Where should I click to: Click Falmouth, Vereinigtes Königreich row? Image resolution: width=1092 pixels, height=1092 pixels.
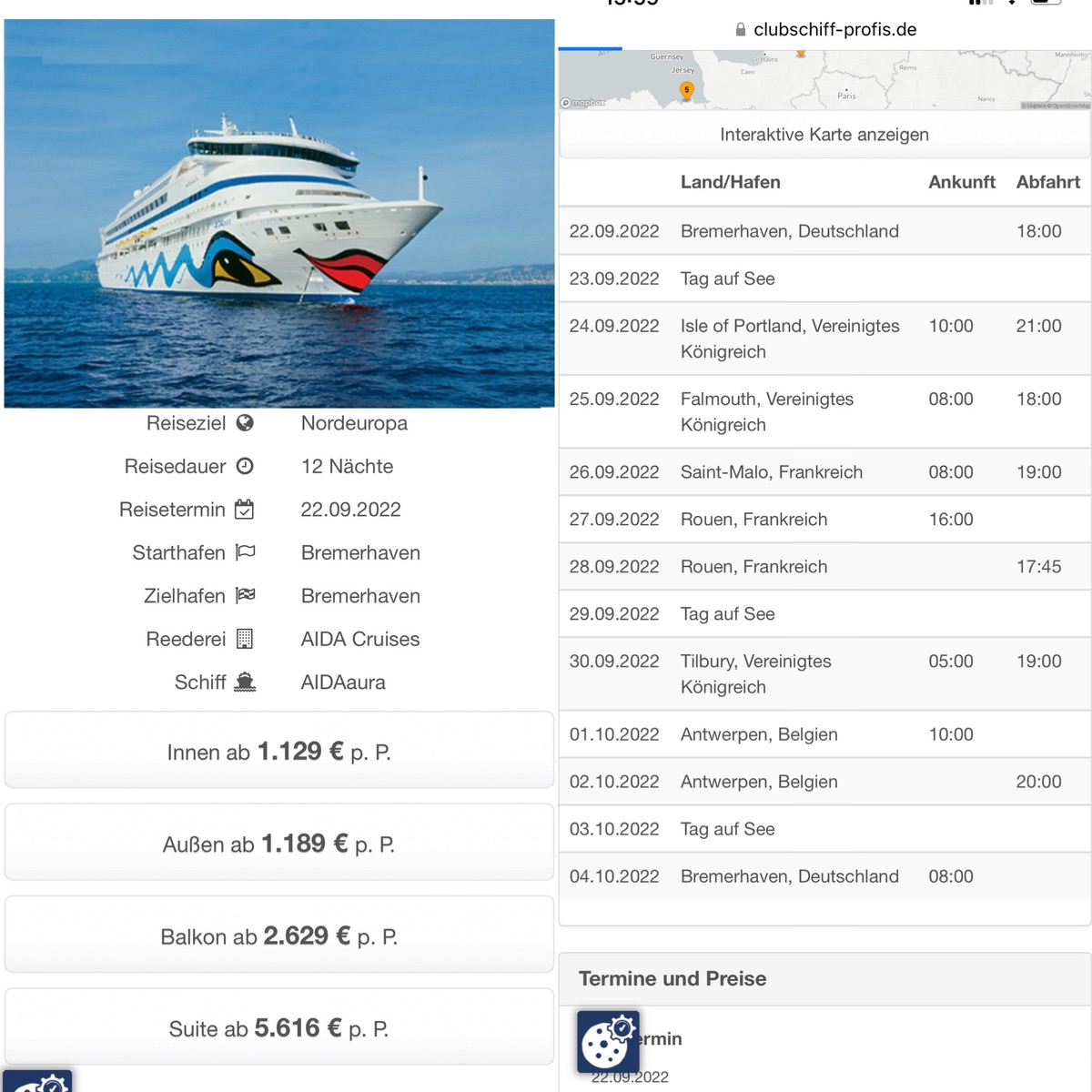824,411
